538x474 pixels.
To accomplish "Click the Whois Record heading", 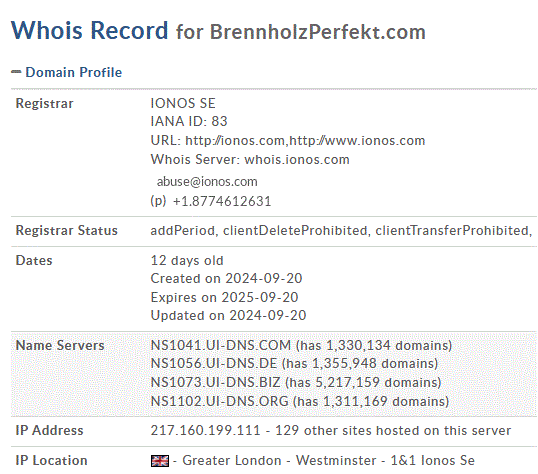I will 90,31.
